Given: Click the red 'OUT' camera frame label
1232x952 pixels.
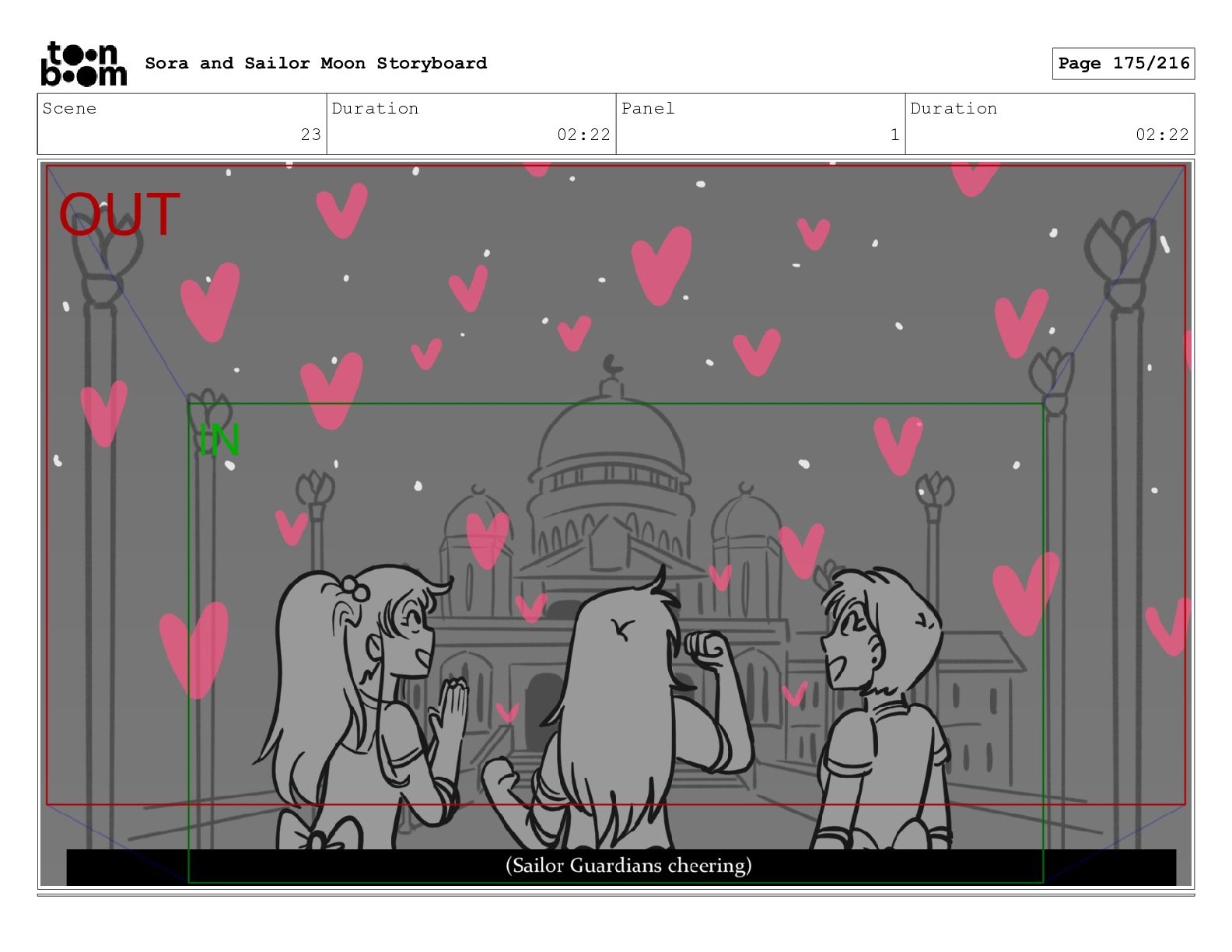Looking at the screenshot, I should (x=119, y=214).
